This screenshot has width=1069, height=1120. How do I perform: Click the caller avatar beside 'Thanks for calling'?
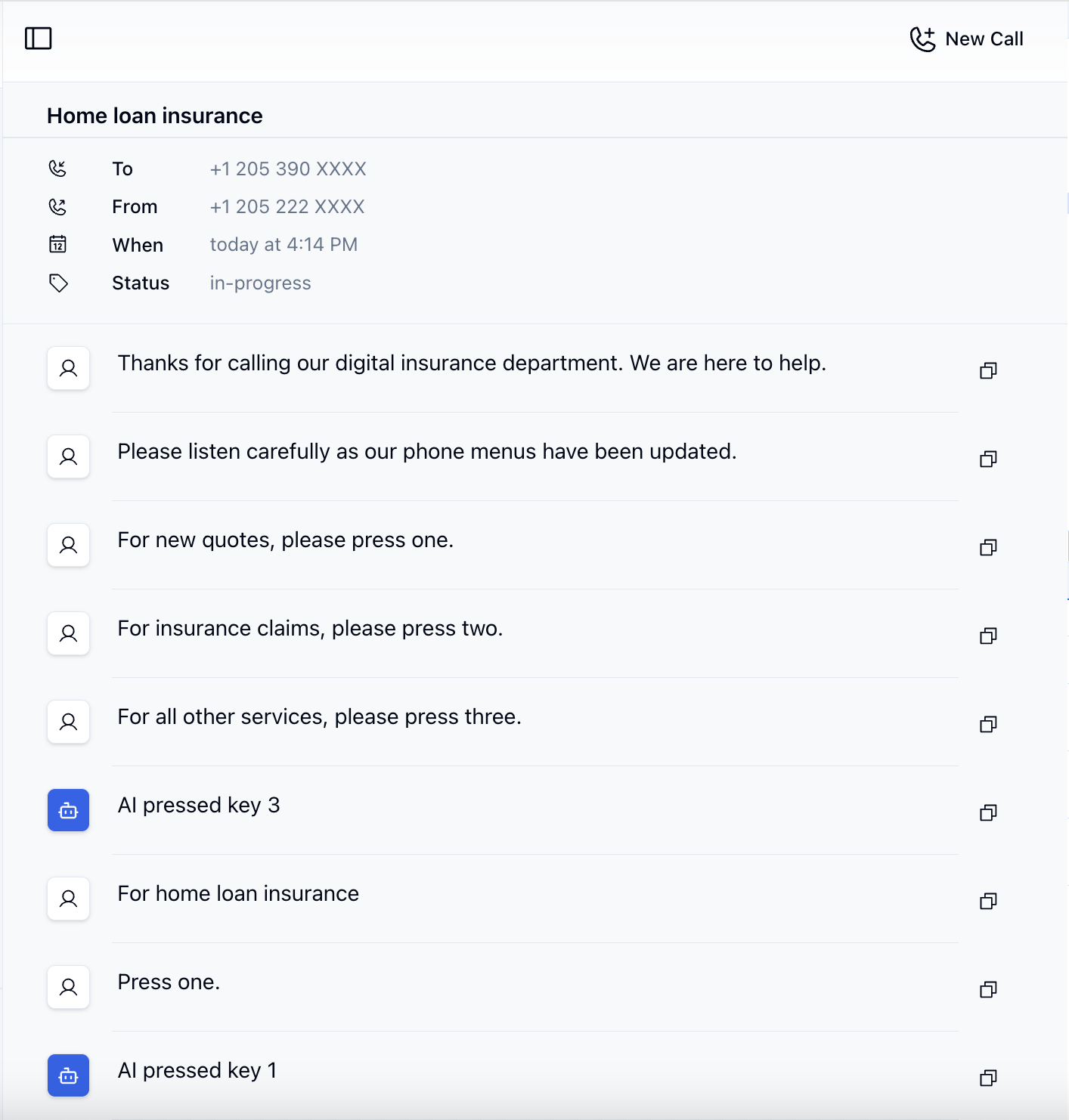pyautogui.click(x=69, y=368)
